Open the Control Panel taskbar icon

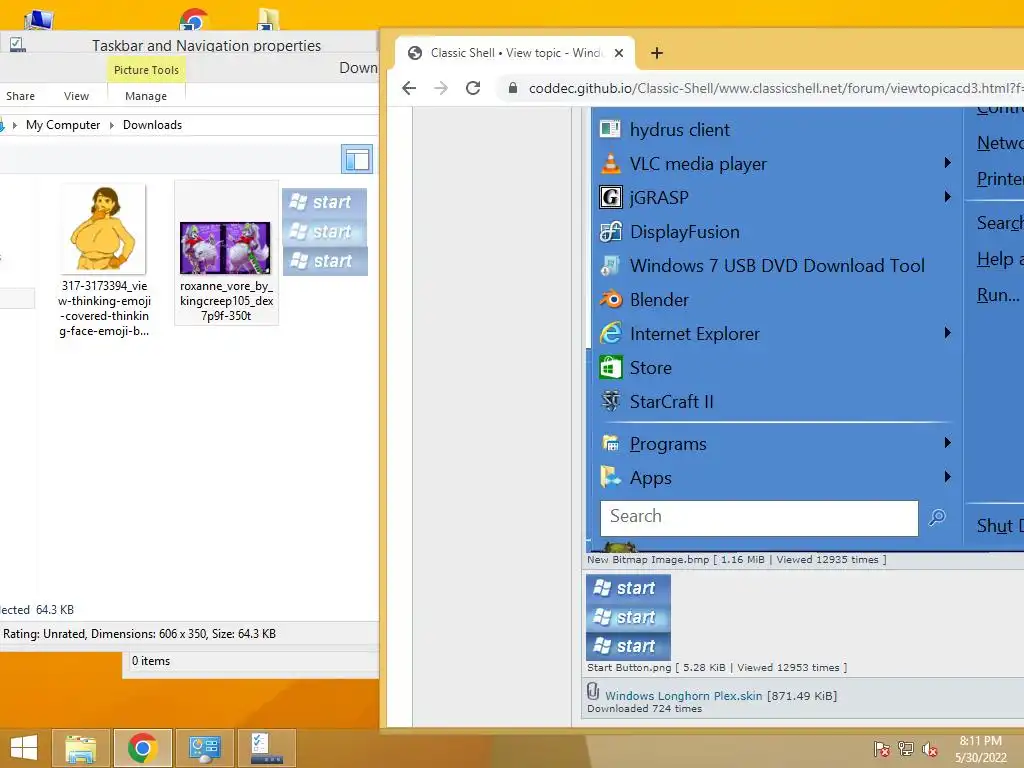pyautogui.click(x=204, y=748)
